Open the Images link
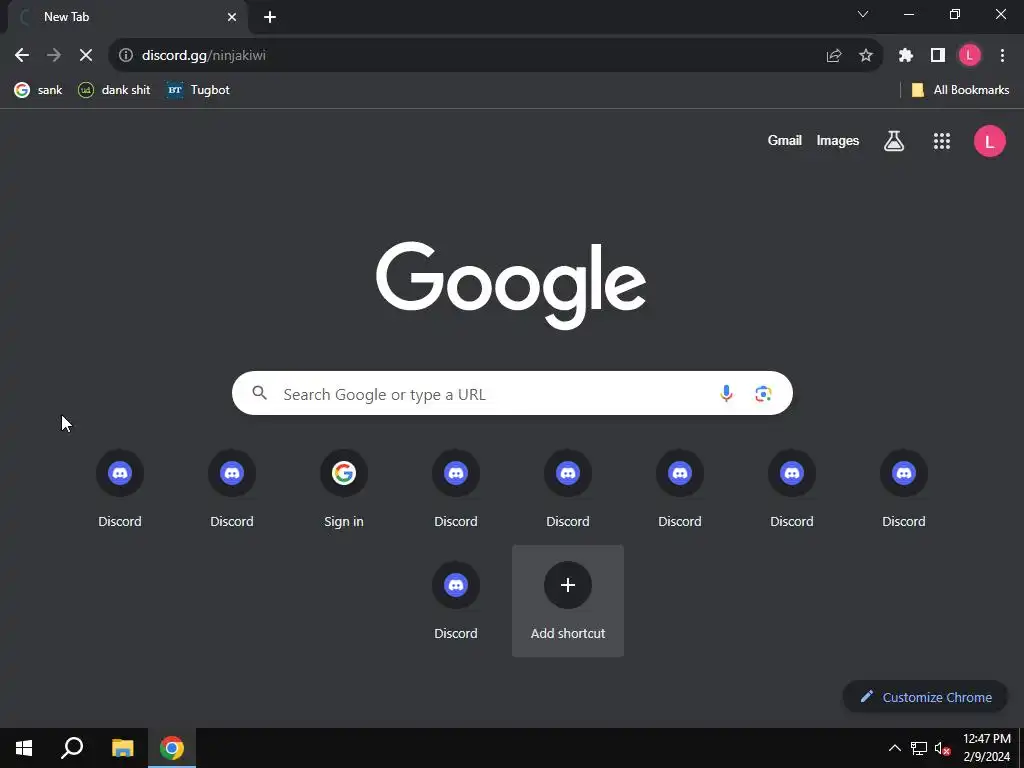1024x768 pixels. (x=838, y=140)
